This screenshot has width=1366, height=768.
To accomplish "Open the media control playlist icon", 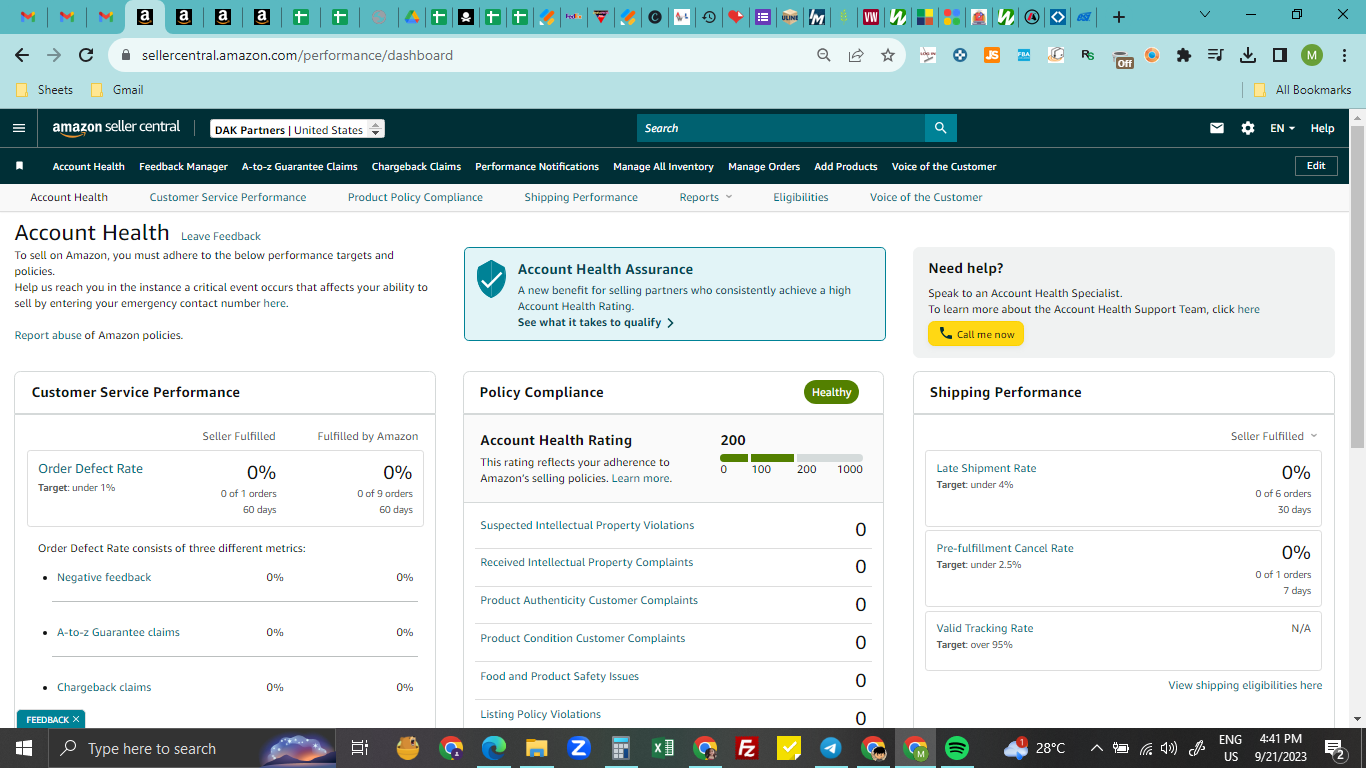I will click(1216, 55).
